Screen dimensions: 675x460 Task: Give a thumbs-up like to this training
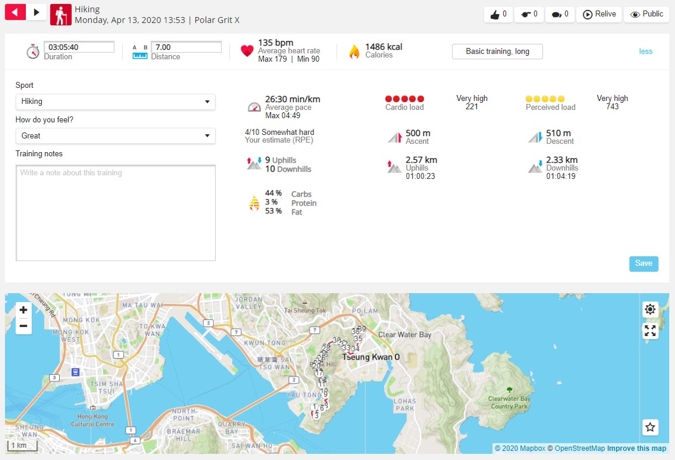pos(498,14)
